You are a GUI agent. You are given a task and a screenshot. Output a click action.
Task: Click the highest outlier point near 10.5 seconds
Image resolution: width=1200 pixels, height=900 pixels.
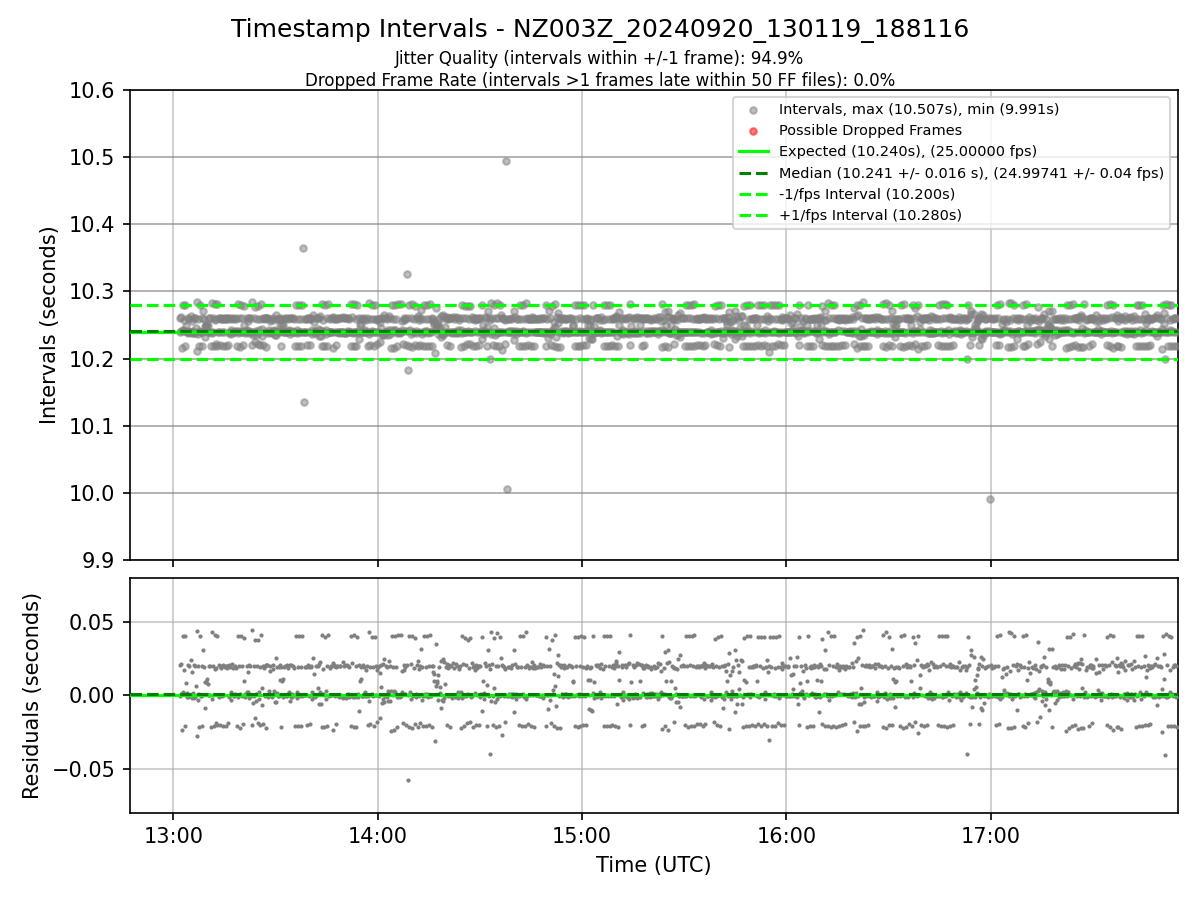point(506,161)
